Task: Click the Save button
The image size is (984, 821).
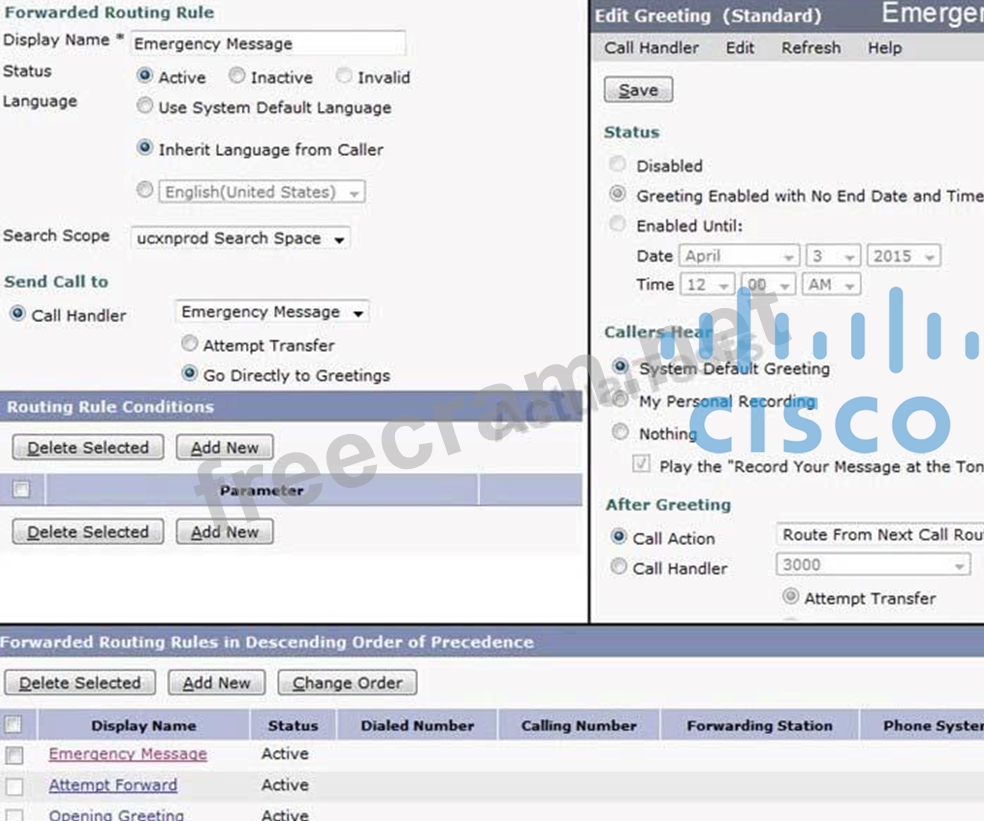Action: (x=638, y=91)
